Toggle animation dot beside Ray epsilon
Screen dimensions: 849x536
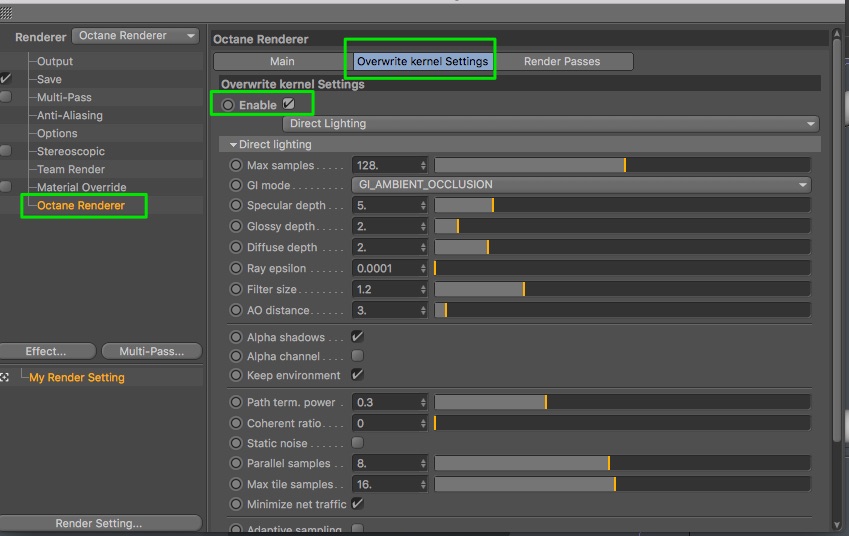(236, 268)
